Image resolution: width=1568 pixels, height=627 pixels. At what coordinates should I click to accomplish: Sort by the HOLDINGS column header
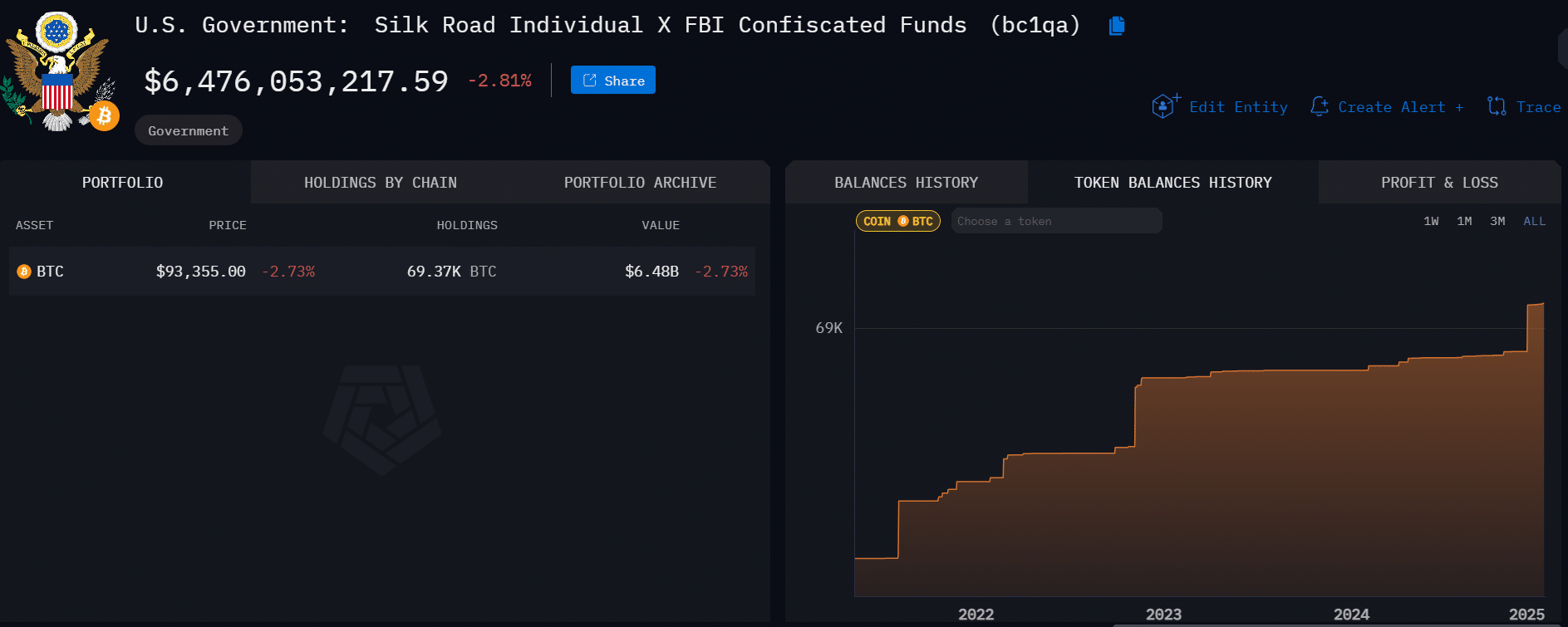point(467,225)
